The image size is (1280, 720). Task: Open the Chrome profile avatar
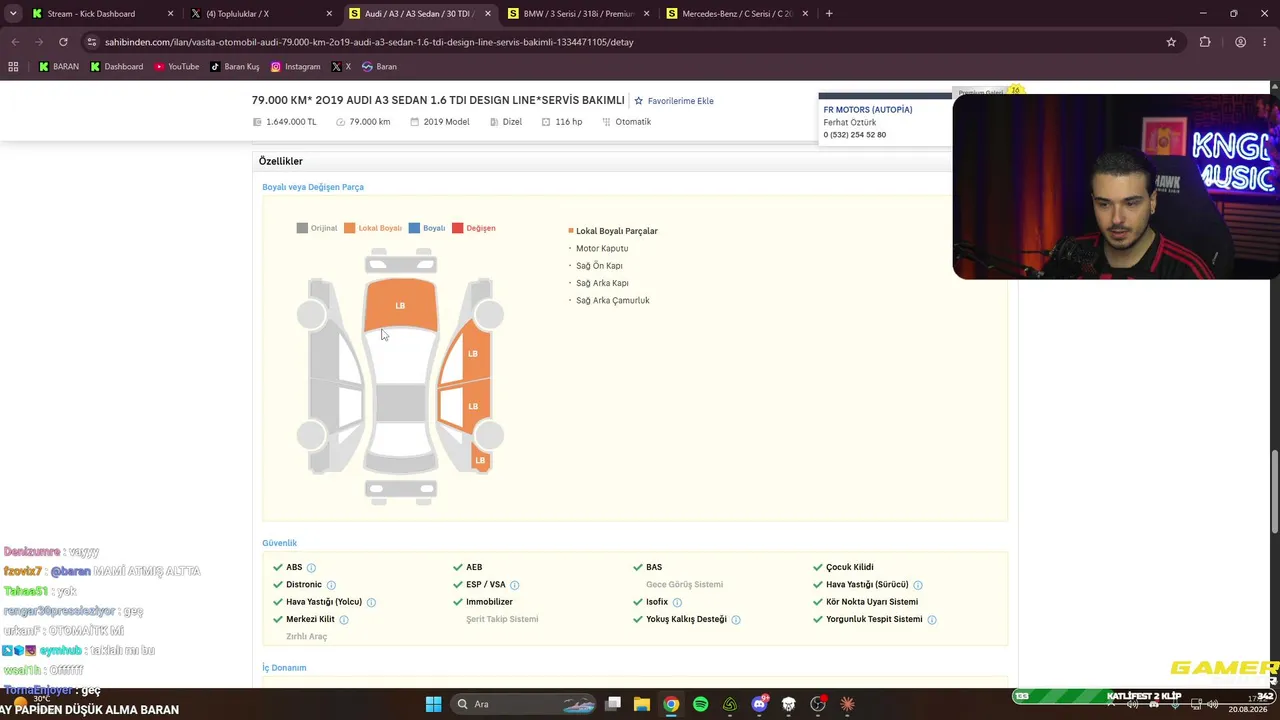coord(1240,42)
